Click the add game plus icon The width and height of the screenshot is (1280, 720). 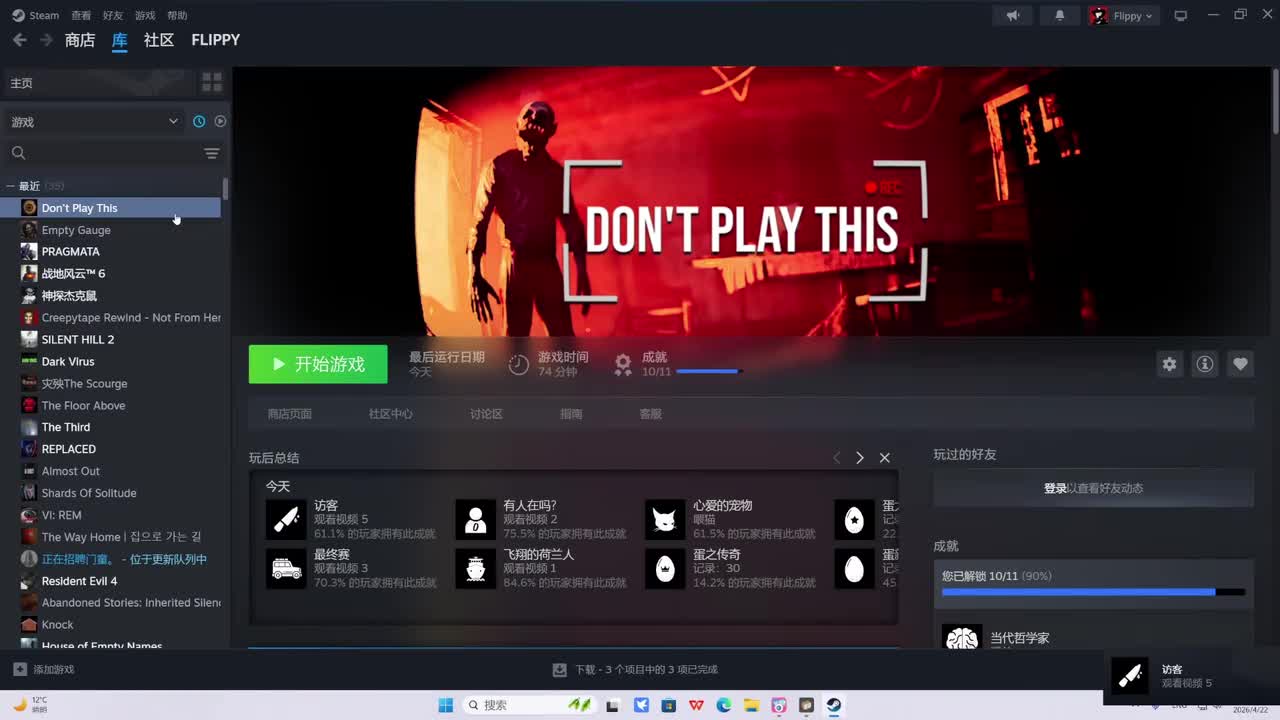click(20, 669)
